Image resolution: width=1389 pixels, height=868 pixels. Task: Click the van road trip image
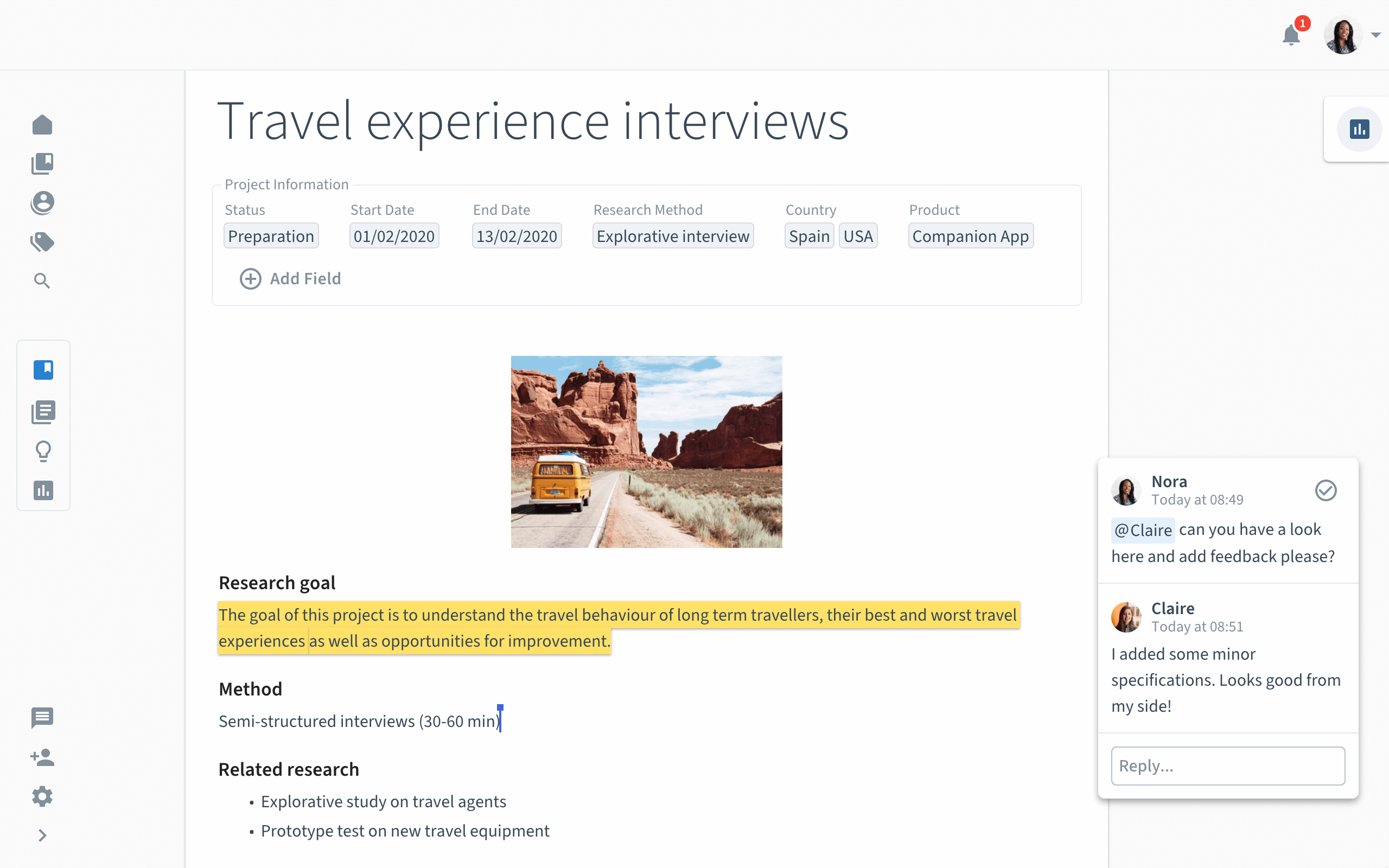coord(646,452)
